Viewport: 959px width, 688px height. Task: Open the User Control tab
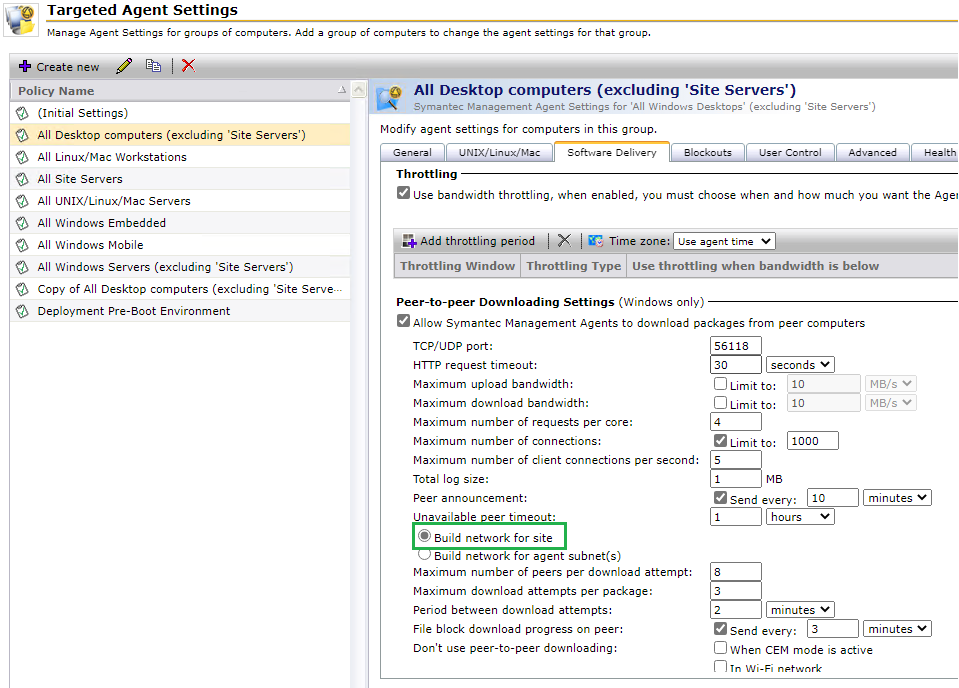click(790, 153)
